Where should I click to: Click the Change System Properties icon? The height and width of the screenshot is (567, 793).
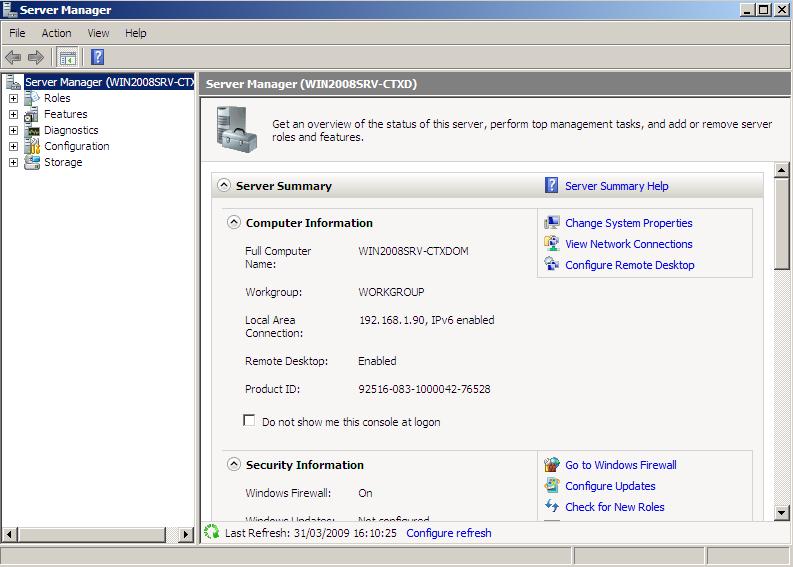552,223
